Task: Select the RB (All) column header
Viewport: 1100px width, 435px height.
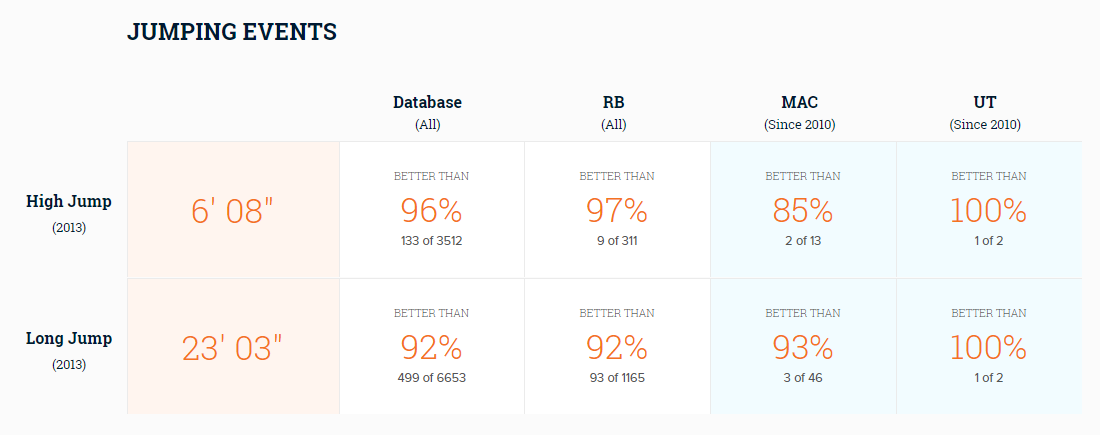Action: point(613,112)
